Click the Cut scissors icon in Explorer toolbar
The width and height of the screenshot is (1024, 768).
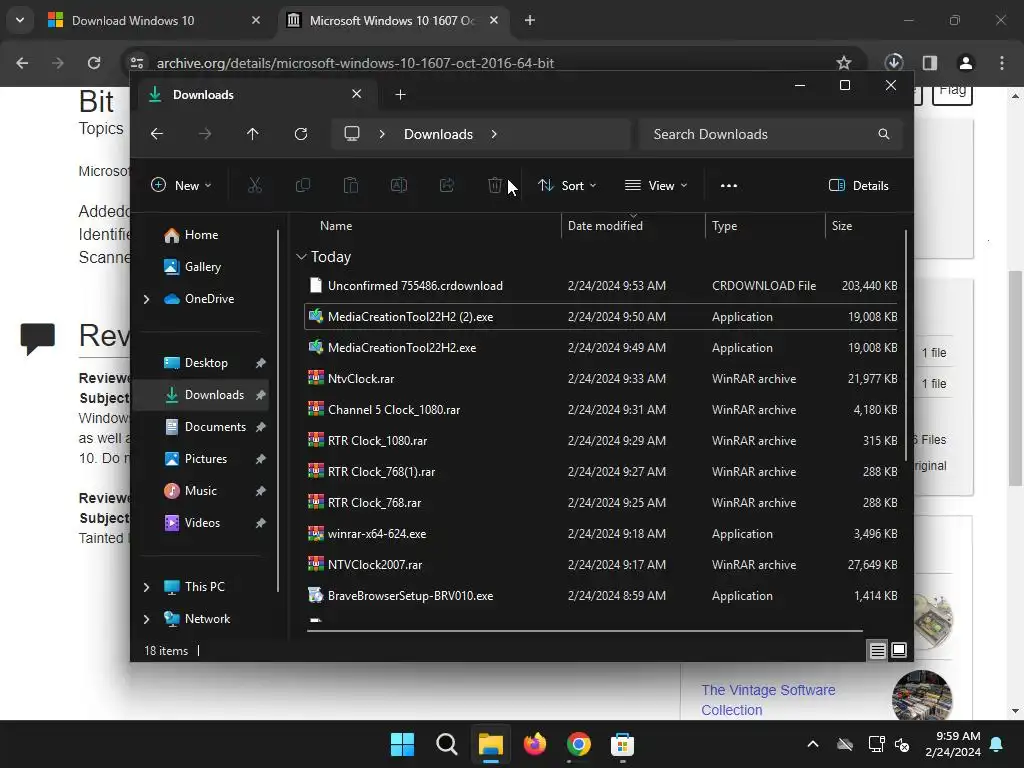255,185
